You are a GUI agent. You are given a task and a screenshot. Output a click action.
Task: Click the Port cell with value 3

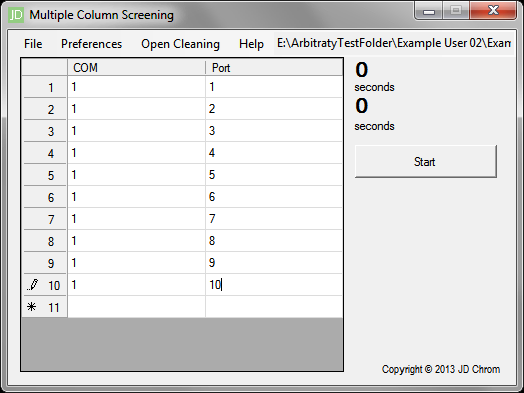tap(274, 131)
